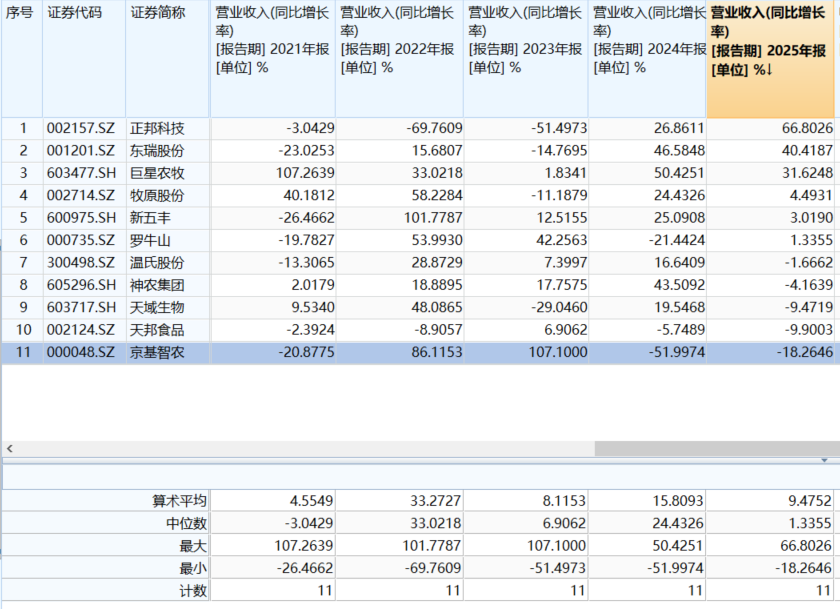Viewport: 840px width, 609px height.
Task: Click the stock name 正邦科技
Action: [x=157, y=129]
